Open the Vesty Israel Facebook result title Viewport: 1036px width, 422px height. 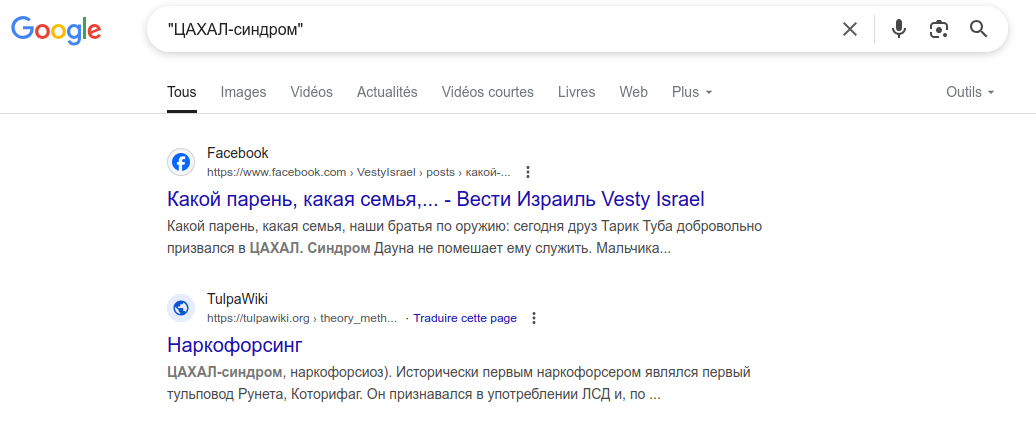[436, 199]
